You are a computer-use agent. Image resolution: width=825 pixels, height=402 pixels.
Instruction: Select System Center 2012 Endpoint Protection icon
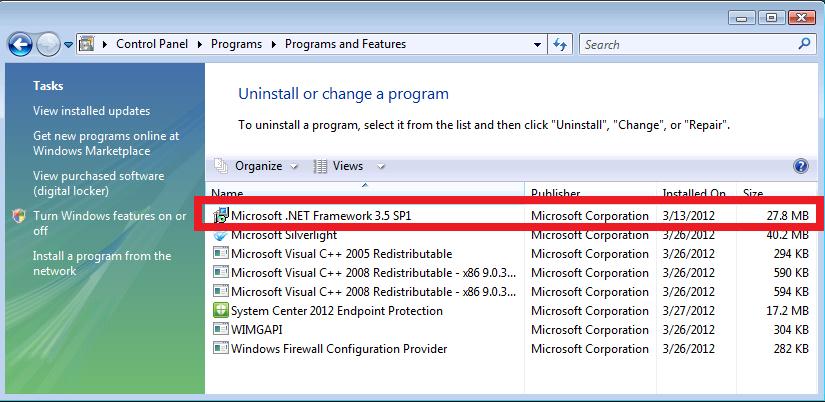[x=220, y=310]
